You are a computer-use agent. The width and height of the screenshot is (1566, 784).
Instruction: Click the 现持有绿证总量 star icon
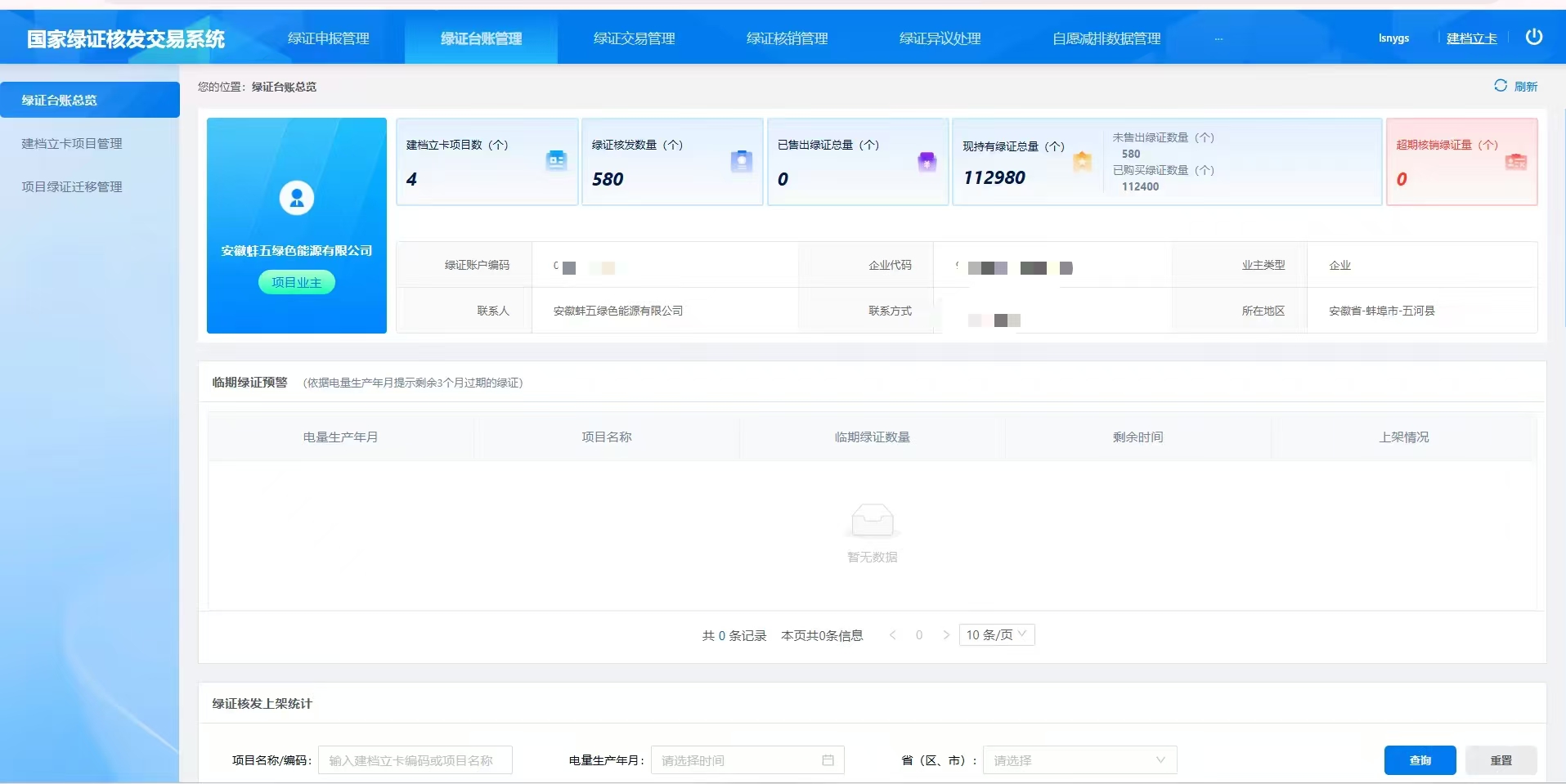[x=1082, y=162]
